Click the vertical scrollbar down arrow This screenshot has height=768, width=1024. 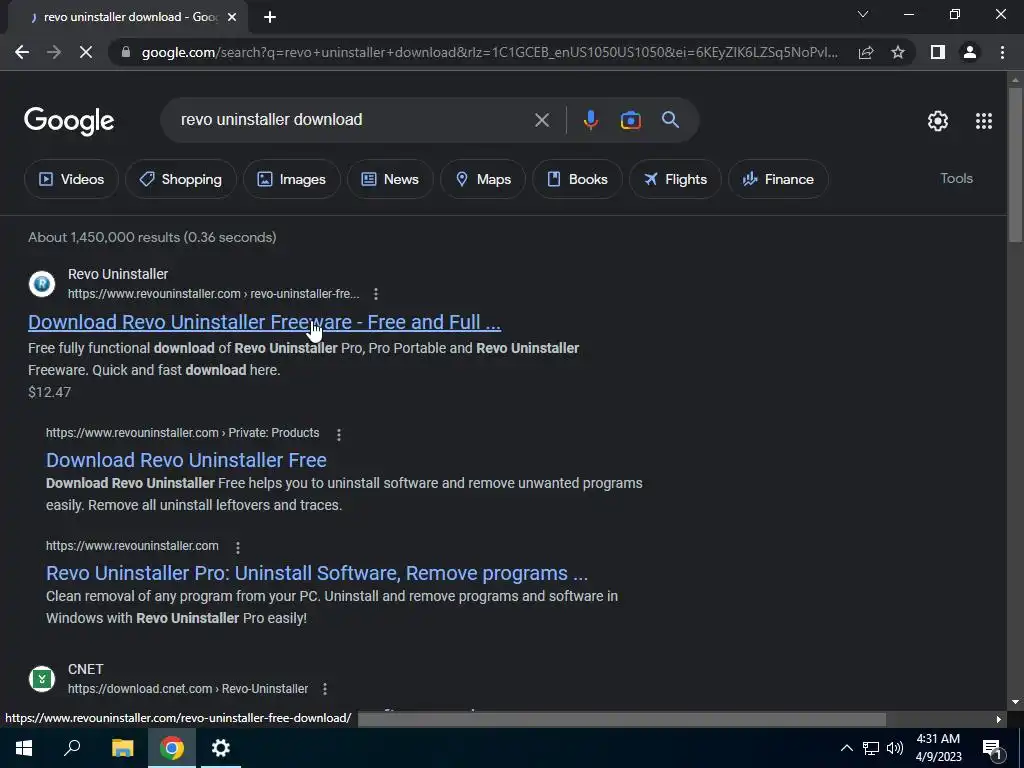click(1016, 703)
